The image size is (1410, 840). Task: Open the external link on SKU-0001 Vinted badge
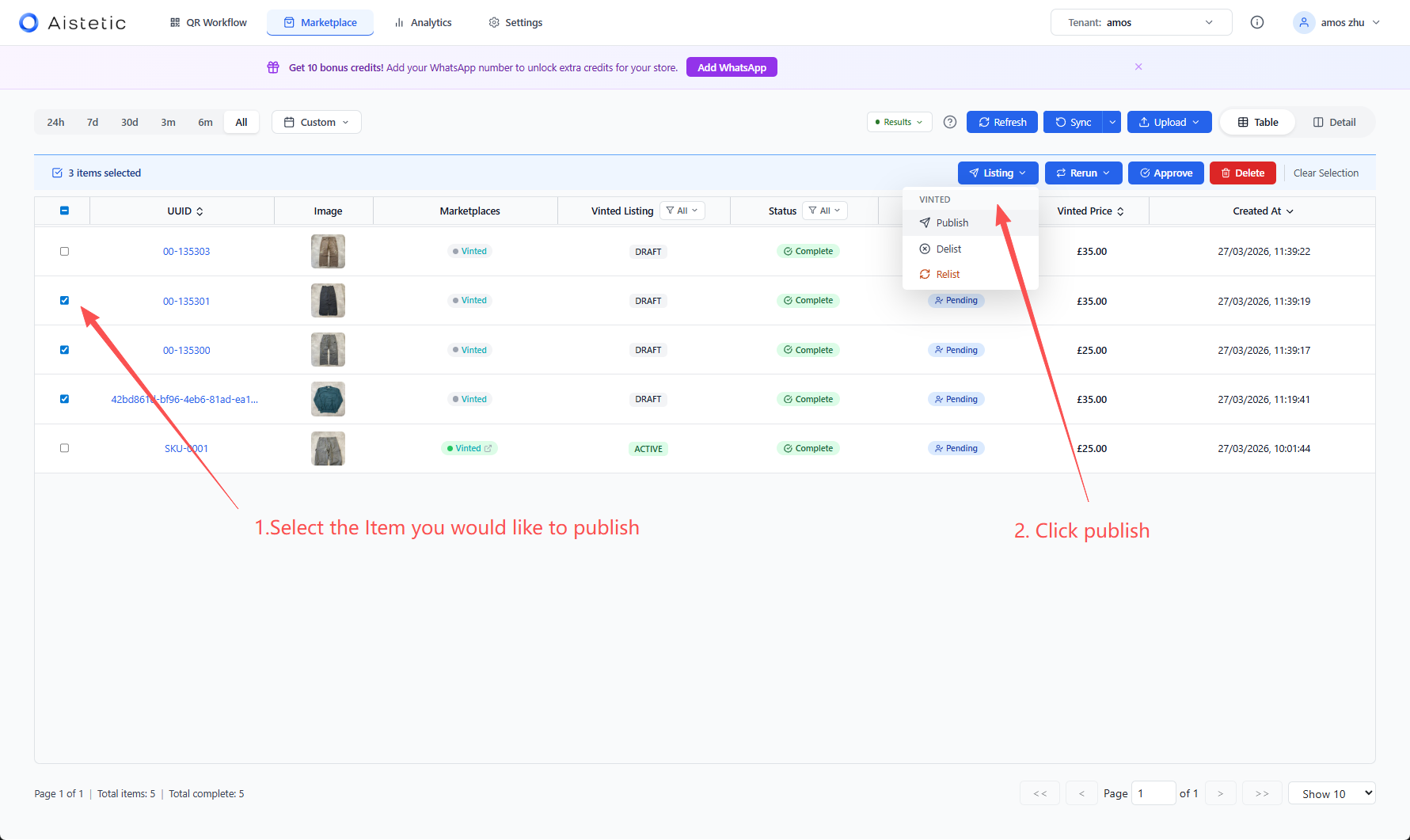[488, 448]
